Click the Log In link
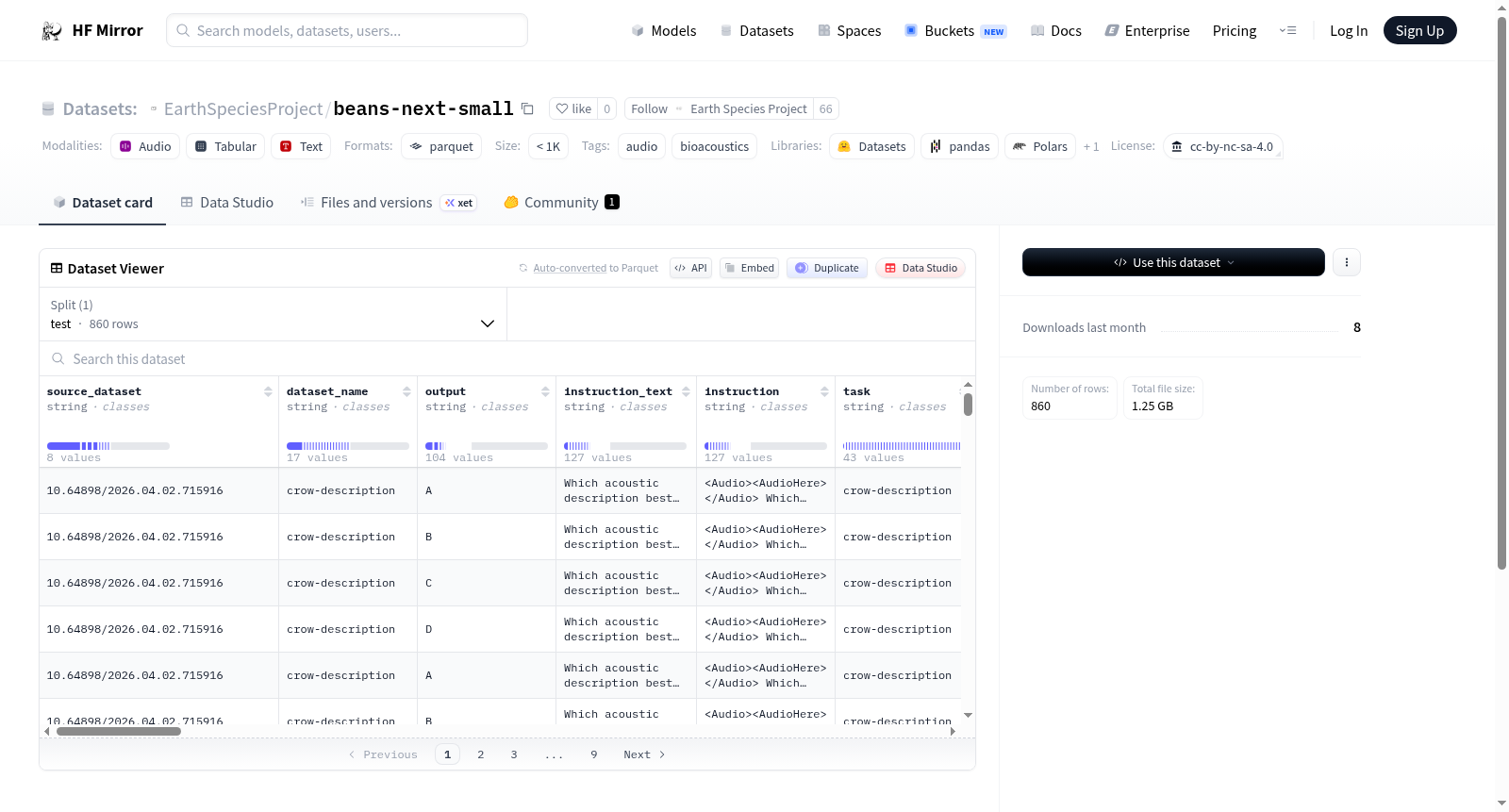 tap(1349, 30)
